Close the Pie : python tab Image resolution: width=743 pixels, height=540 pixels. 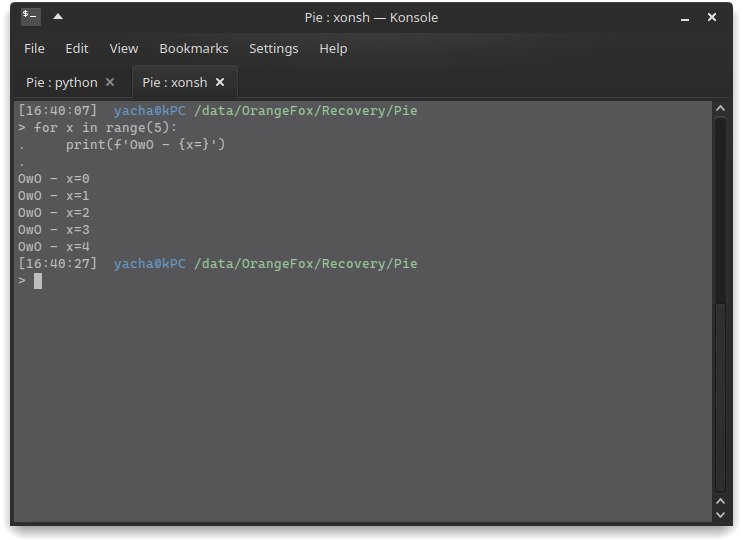(x=110, y=82)
